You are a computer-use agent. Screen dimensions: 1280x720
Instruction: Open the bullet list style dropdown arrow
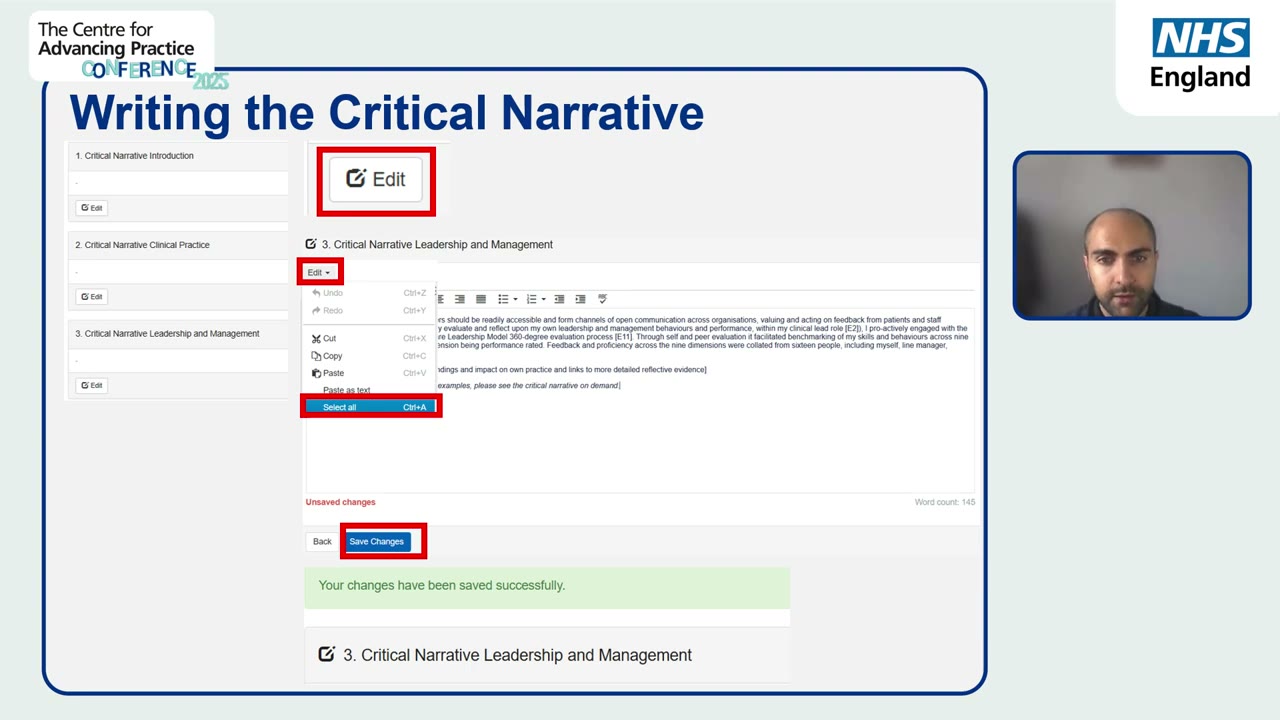click(515, 299)
